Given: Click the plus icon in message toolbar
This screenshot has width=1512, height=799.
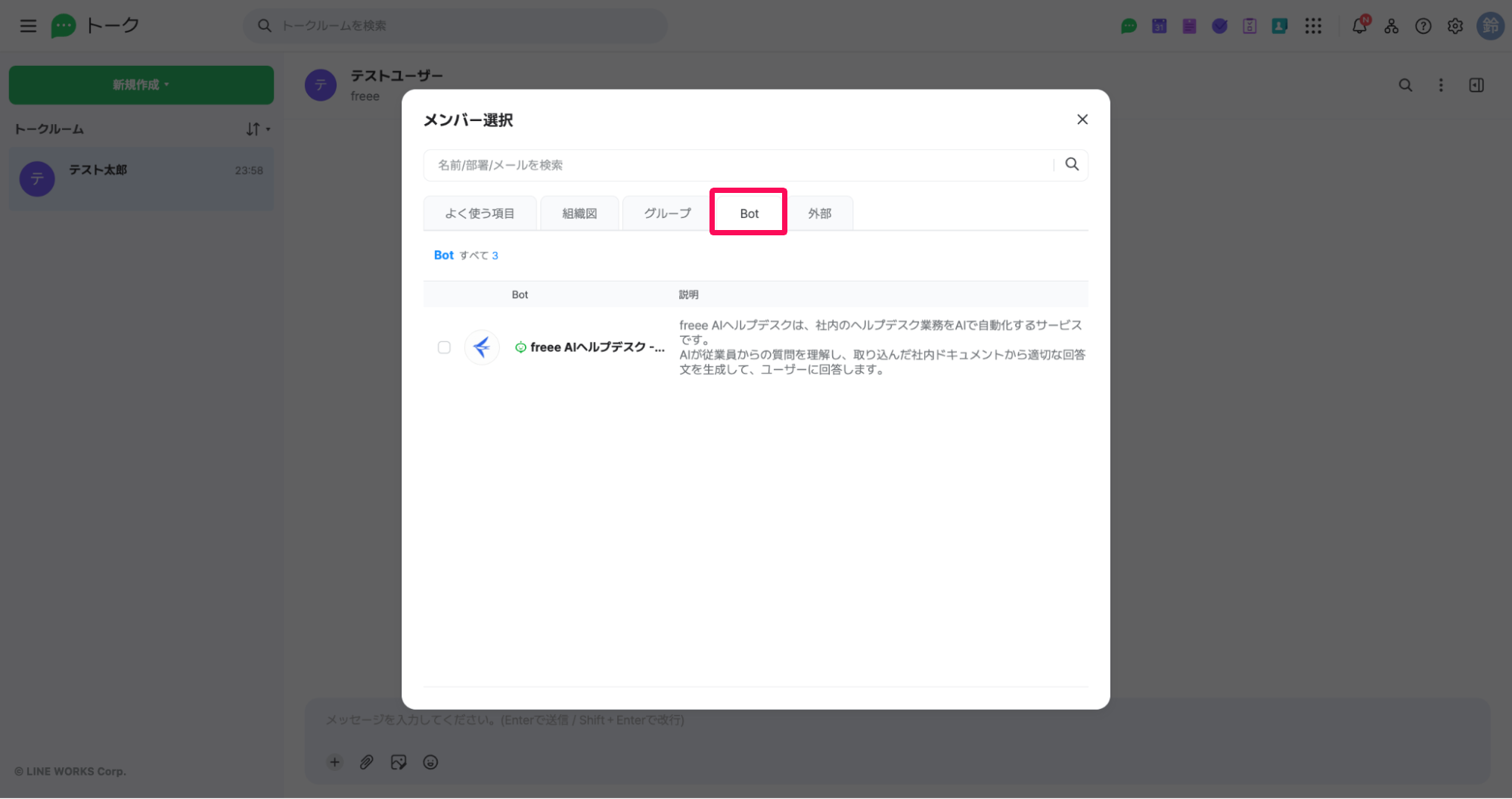Looking at the screenshot, I should 335,762.
